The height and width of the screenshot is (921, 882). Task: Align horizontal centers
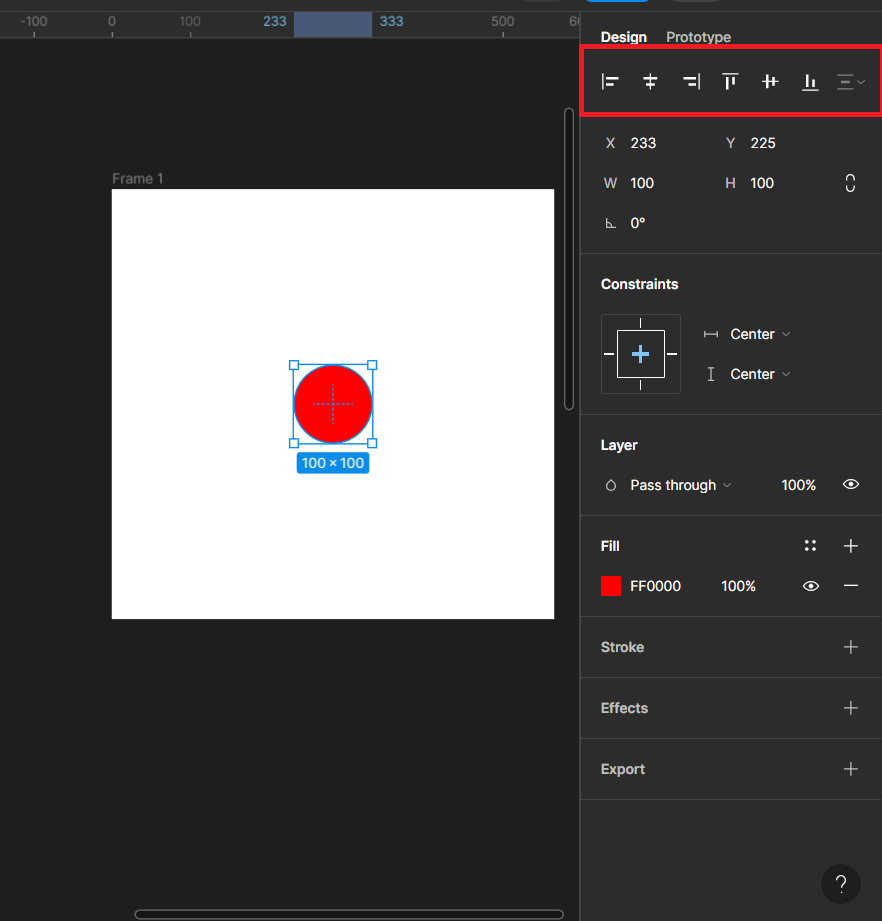tap(650, 82)
